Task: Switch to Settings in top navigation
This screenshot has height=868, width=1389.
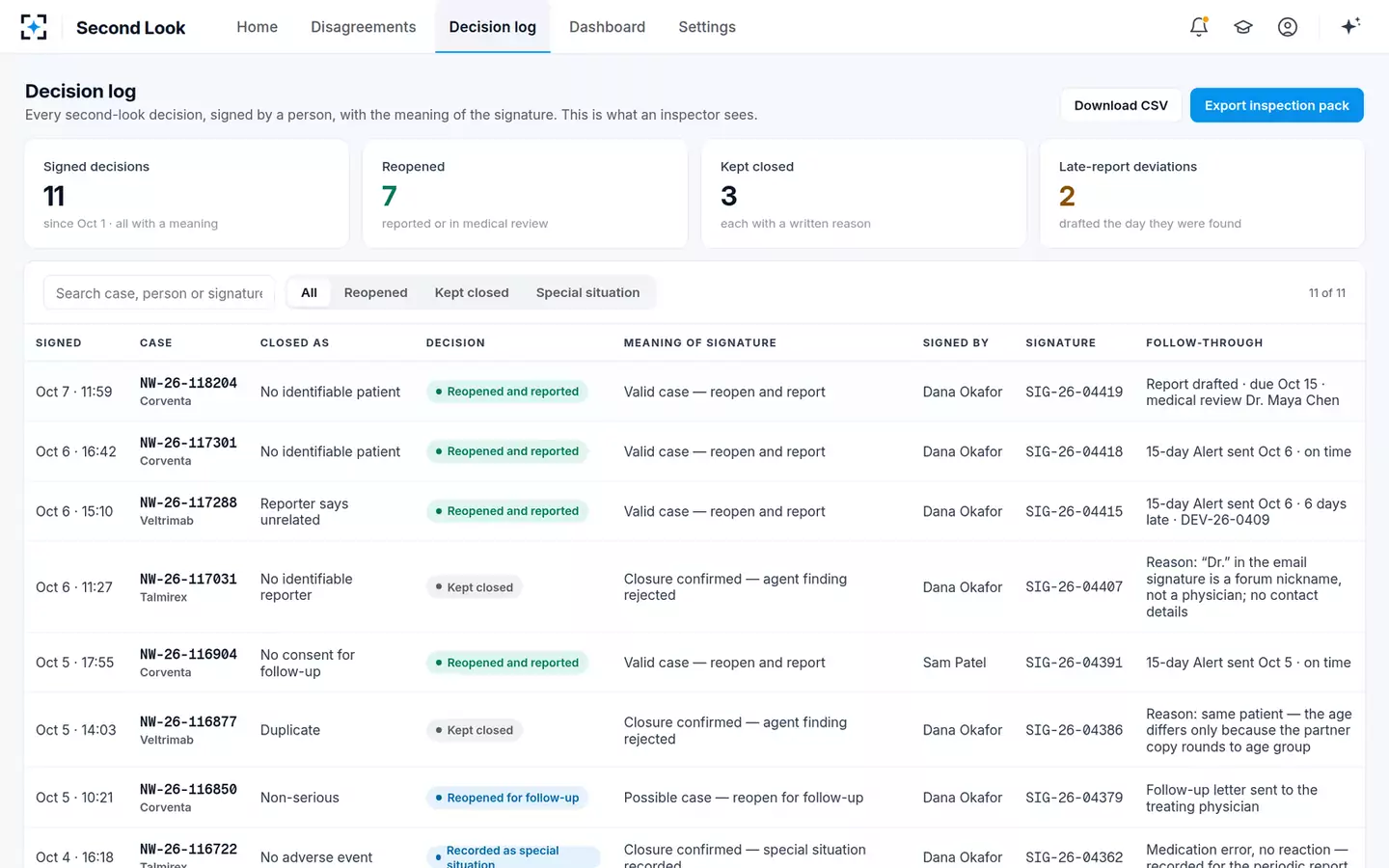Action: coord(707,27)
